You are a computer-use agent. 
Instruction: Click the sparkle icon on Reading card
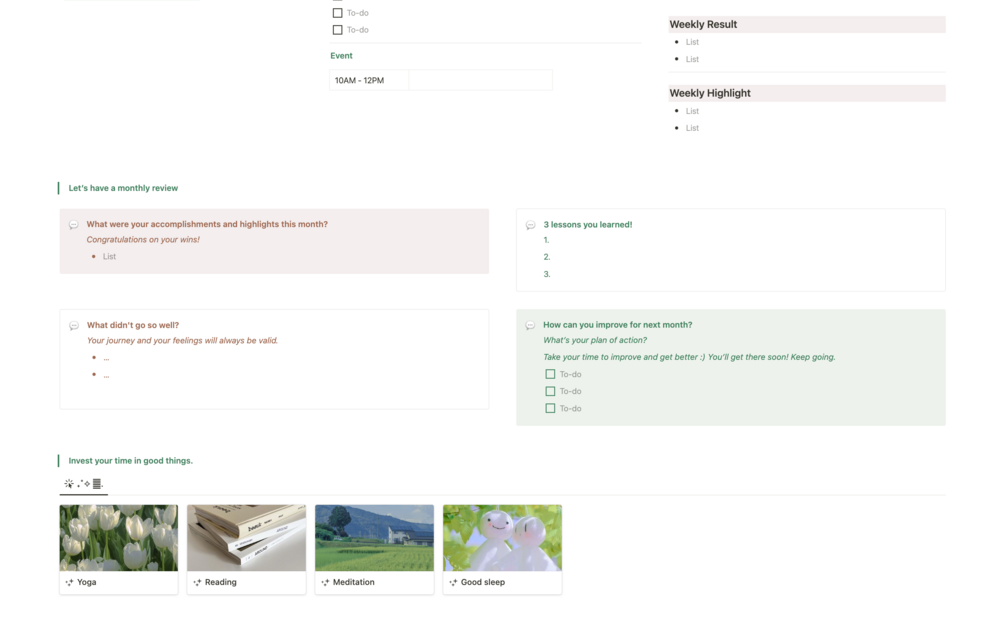[x=197, y=582]
